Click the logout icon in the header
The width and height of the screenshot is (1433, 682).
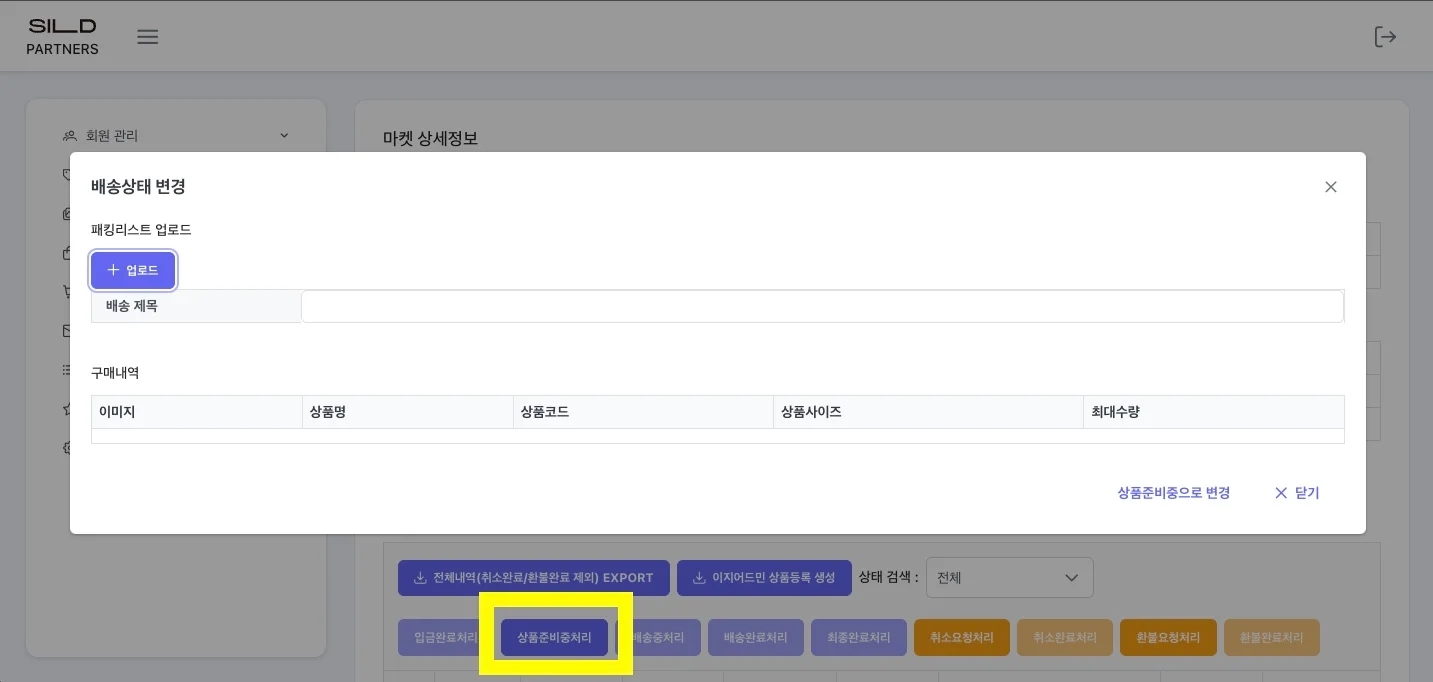[1385, 37]
